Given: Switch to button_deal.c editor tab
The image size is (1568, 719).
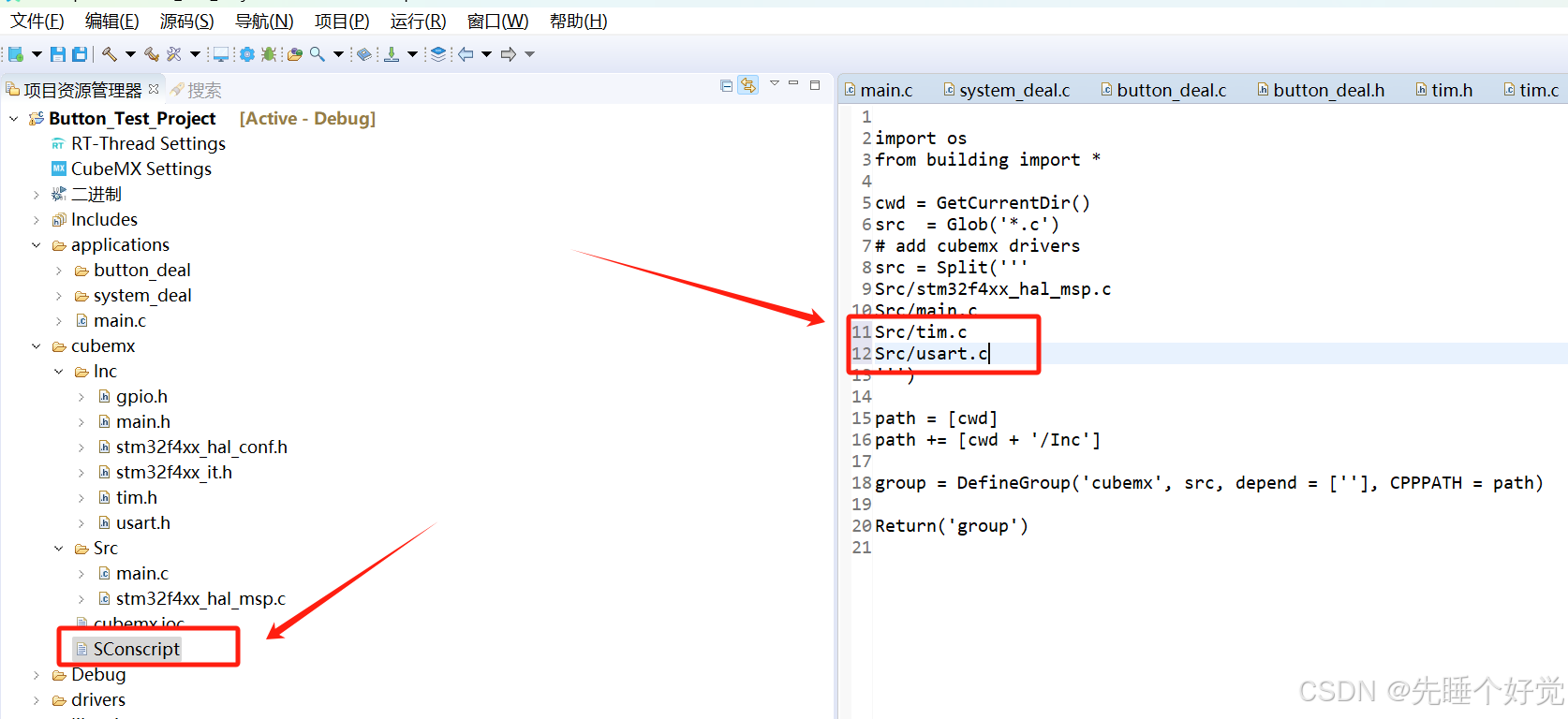Looking at the screenshot, I should click(1163, 90).
